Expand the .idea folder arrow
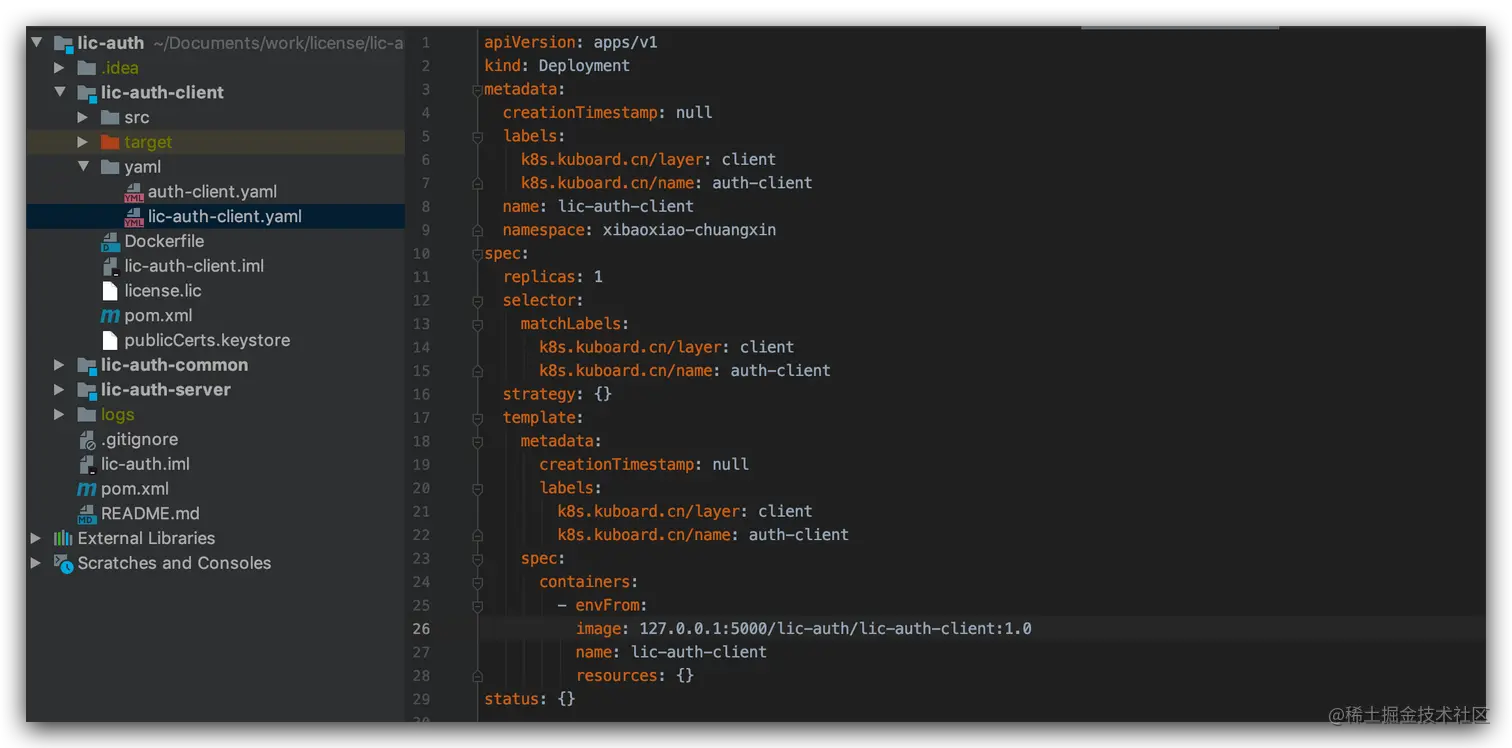The image size is (1512, 748). point(59,68)
